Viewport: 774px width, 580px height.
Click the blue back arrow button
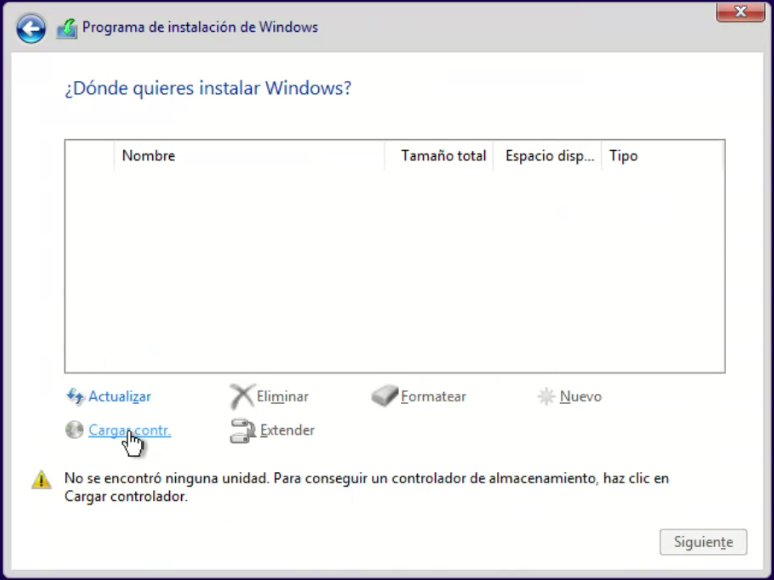pos(31,28)
